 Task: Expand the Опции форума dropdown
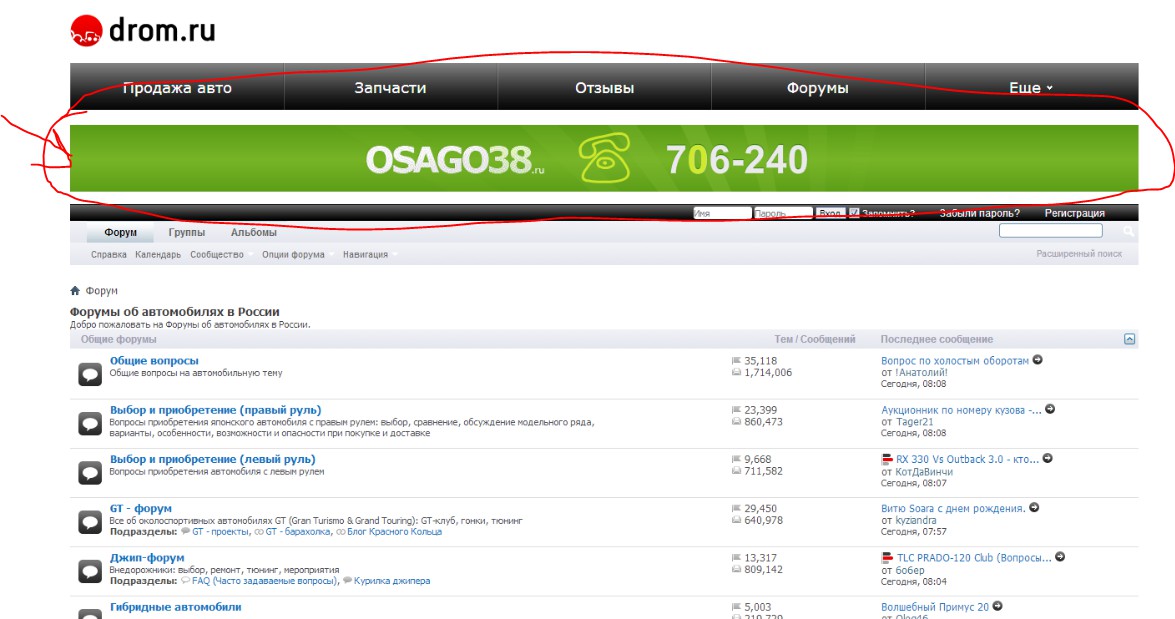pos(297,255)
